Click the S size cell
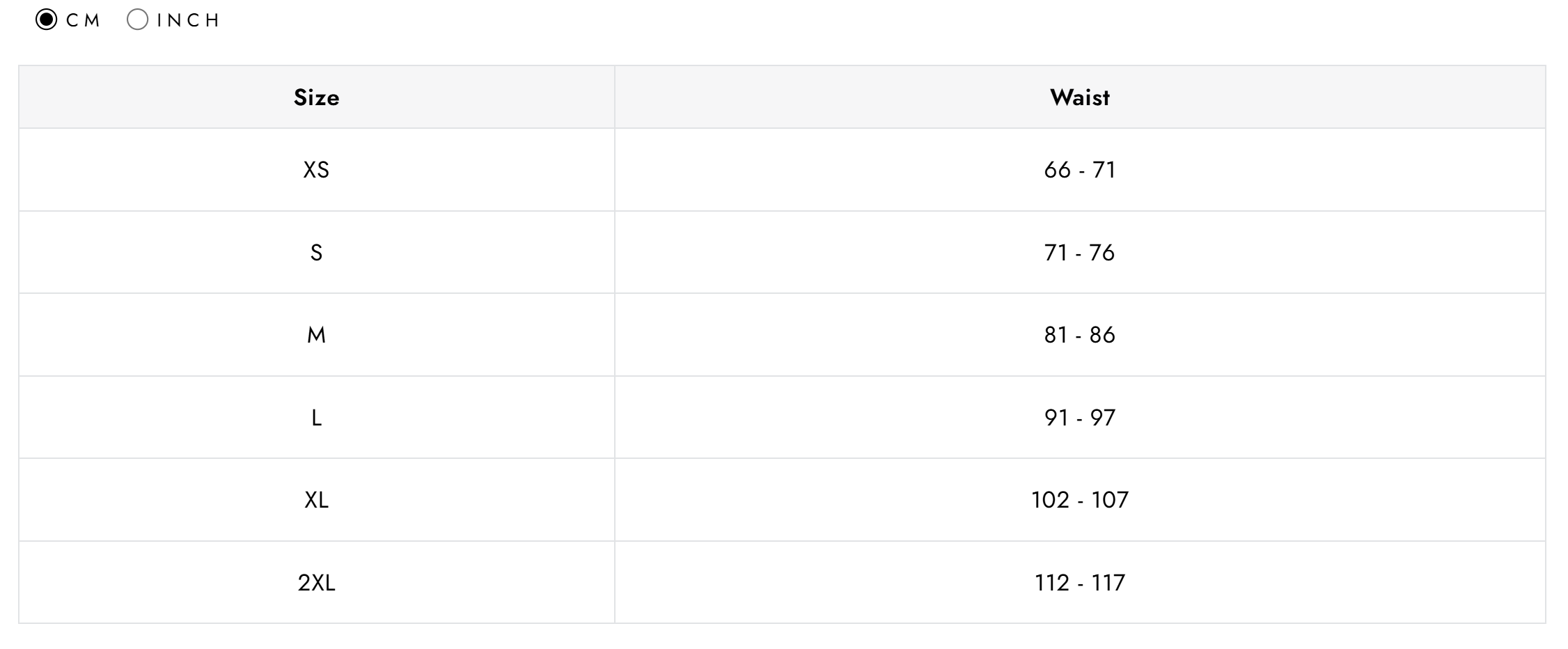1568x649 pixels. (316, 253)
